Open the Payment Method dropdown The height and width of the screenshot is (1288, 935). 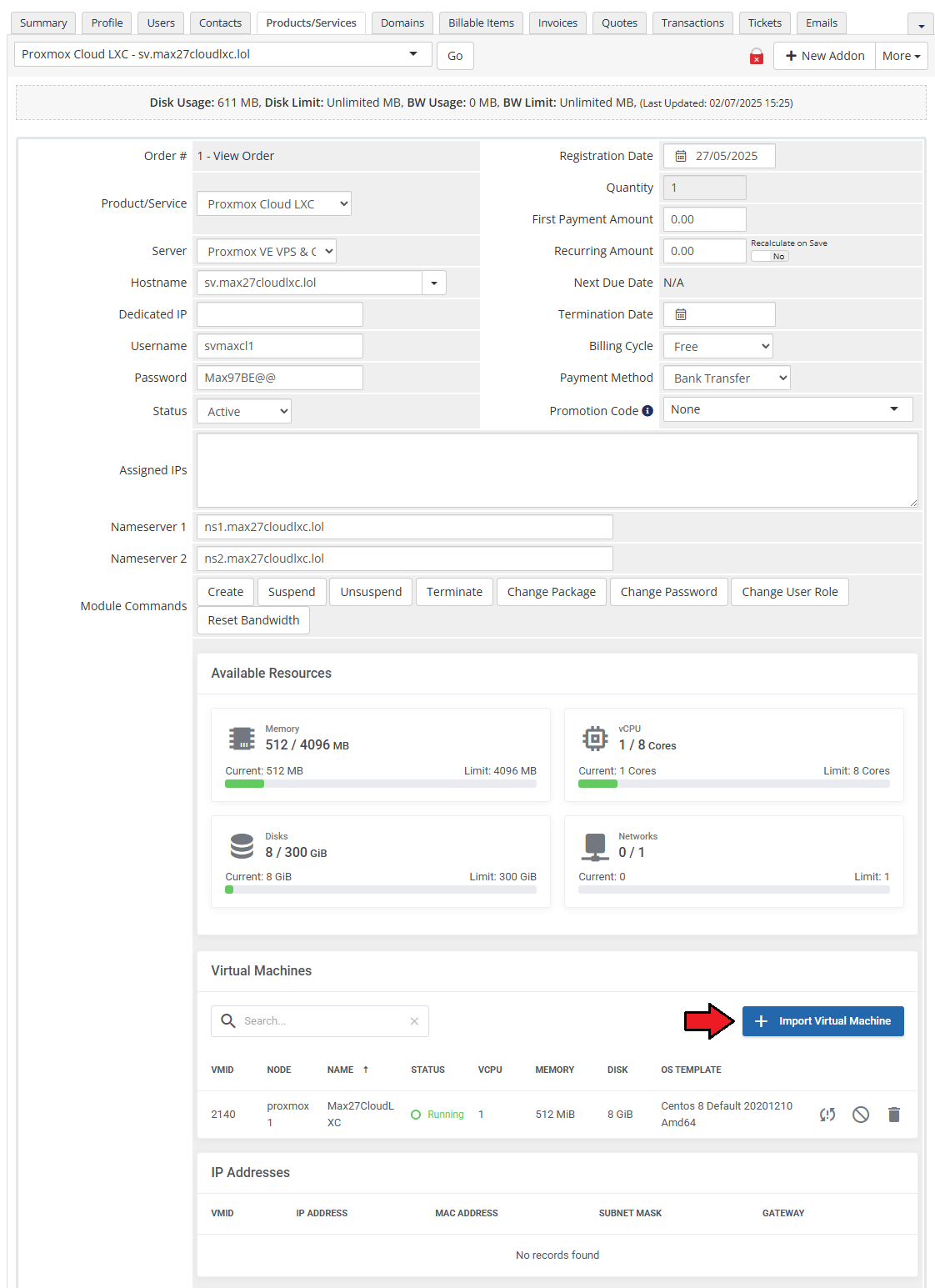pos(727,378)
